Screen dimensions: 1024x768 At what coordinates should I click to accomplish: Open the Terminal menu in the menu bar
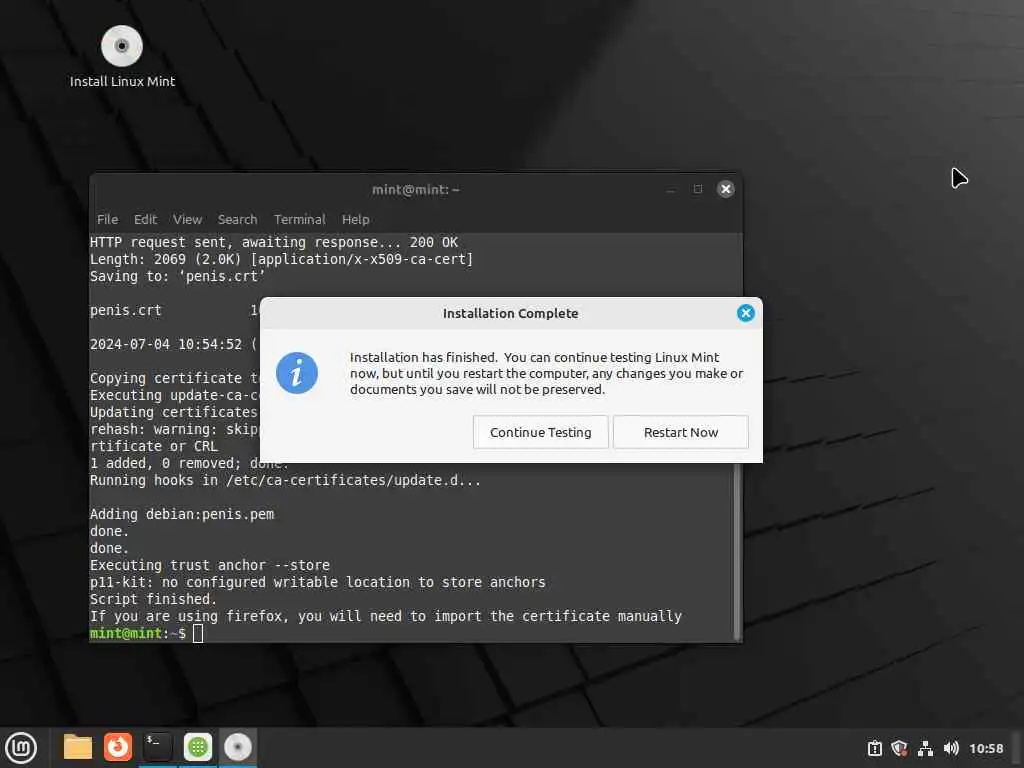pyautogui.click(x=299, y=219)
